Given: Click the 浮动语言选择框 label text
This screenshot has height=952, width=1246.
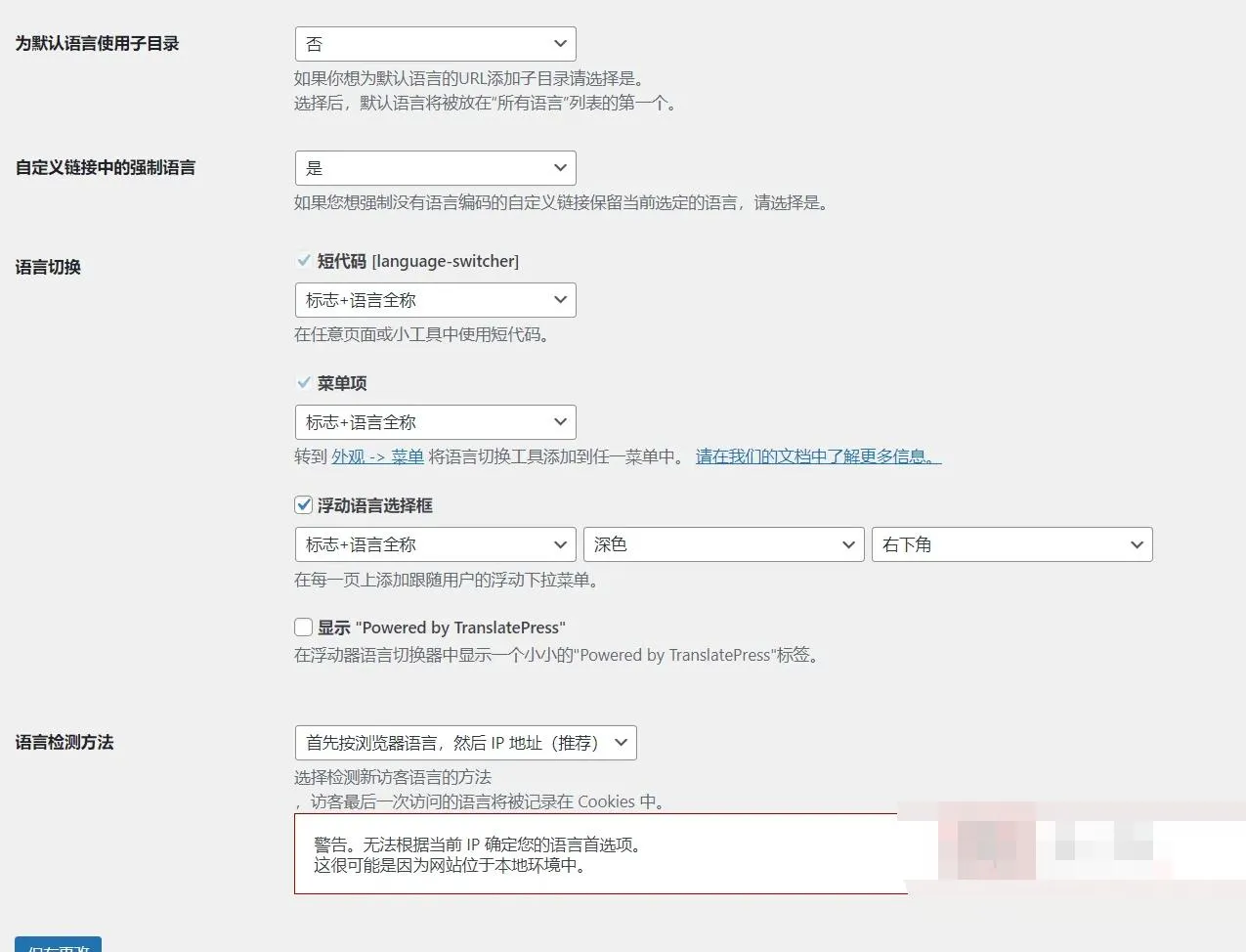Looking at the screenshot, I should [375, 505].
